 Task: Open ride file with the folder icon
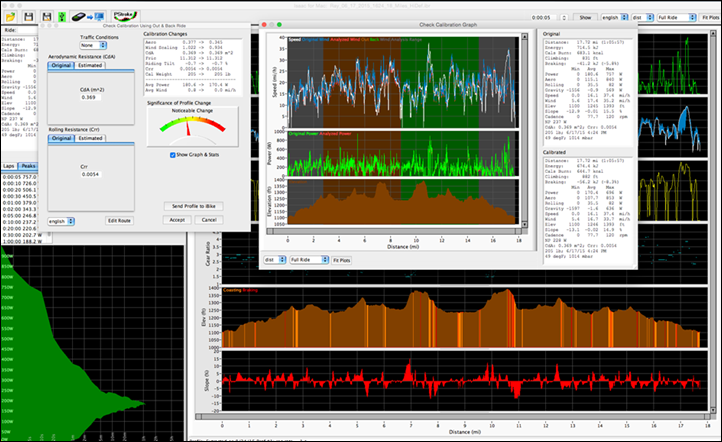pos(11,17)
